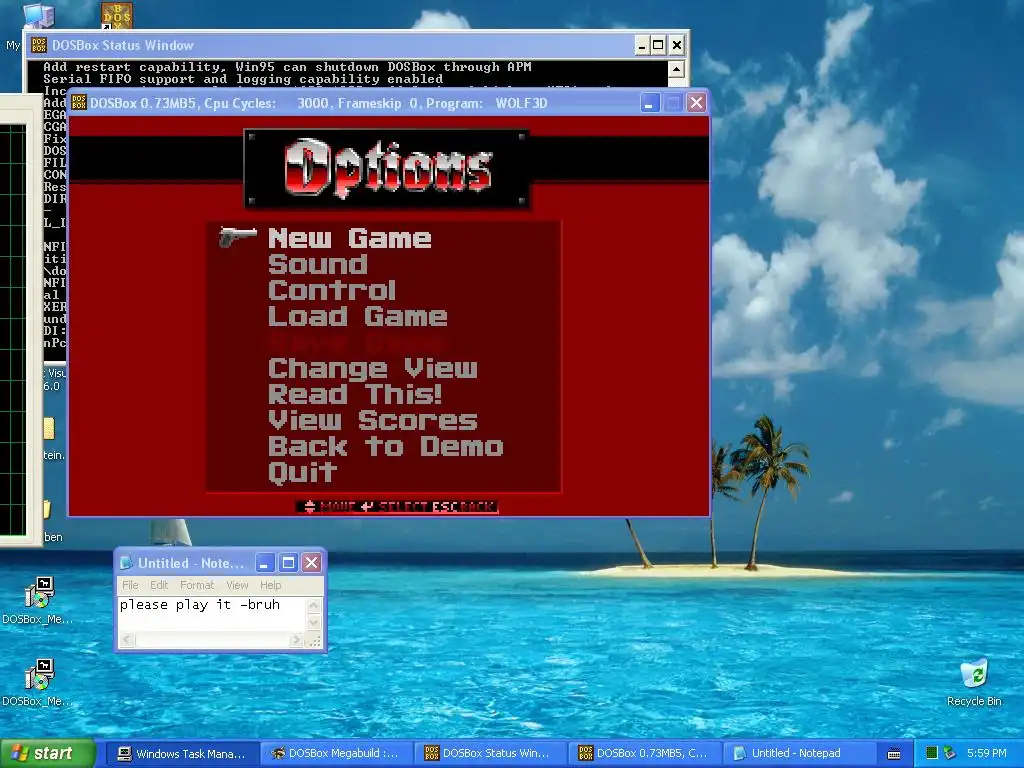1024x768 pixels.
Task: Select New Game in Wolf3D options menu
Action: pos(349,238)
